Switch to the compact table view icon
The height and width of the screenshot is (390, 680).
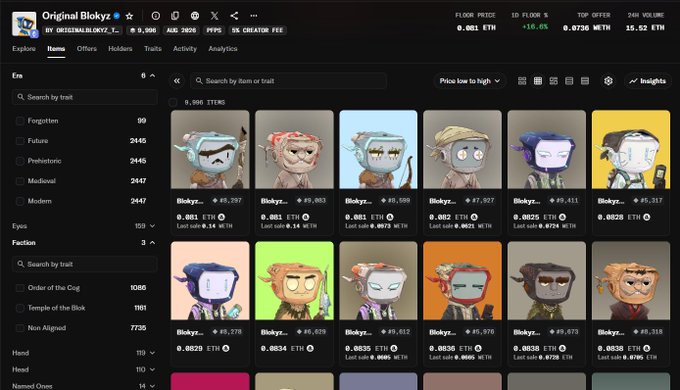585,81
